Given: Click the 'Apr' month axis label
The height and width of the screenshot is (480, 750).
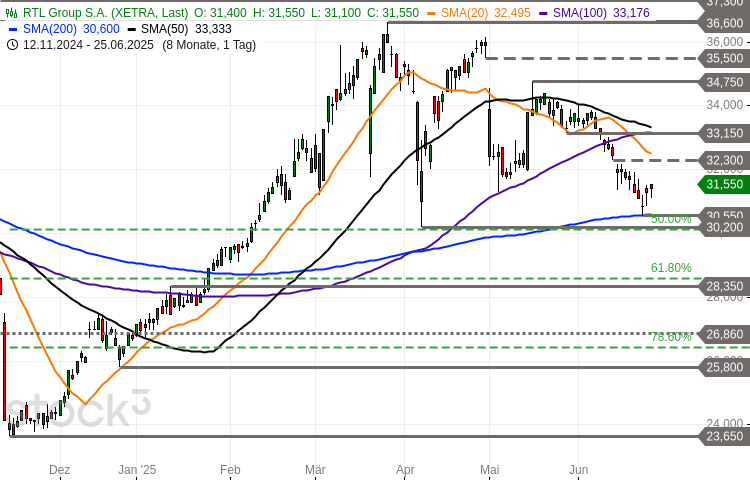Looking at the screenshot, I should [x=405, y=470].
